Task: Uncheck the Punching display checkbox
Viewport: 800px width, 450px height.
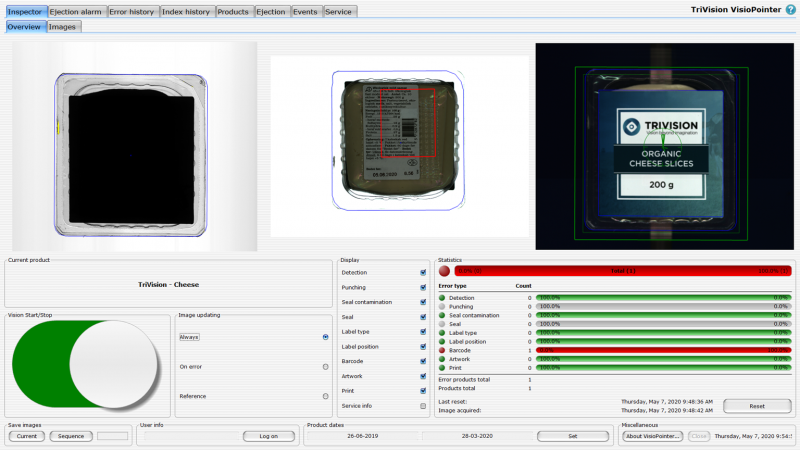Action: point(423,287)
